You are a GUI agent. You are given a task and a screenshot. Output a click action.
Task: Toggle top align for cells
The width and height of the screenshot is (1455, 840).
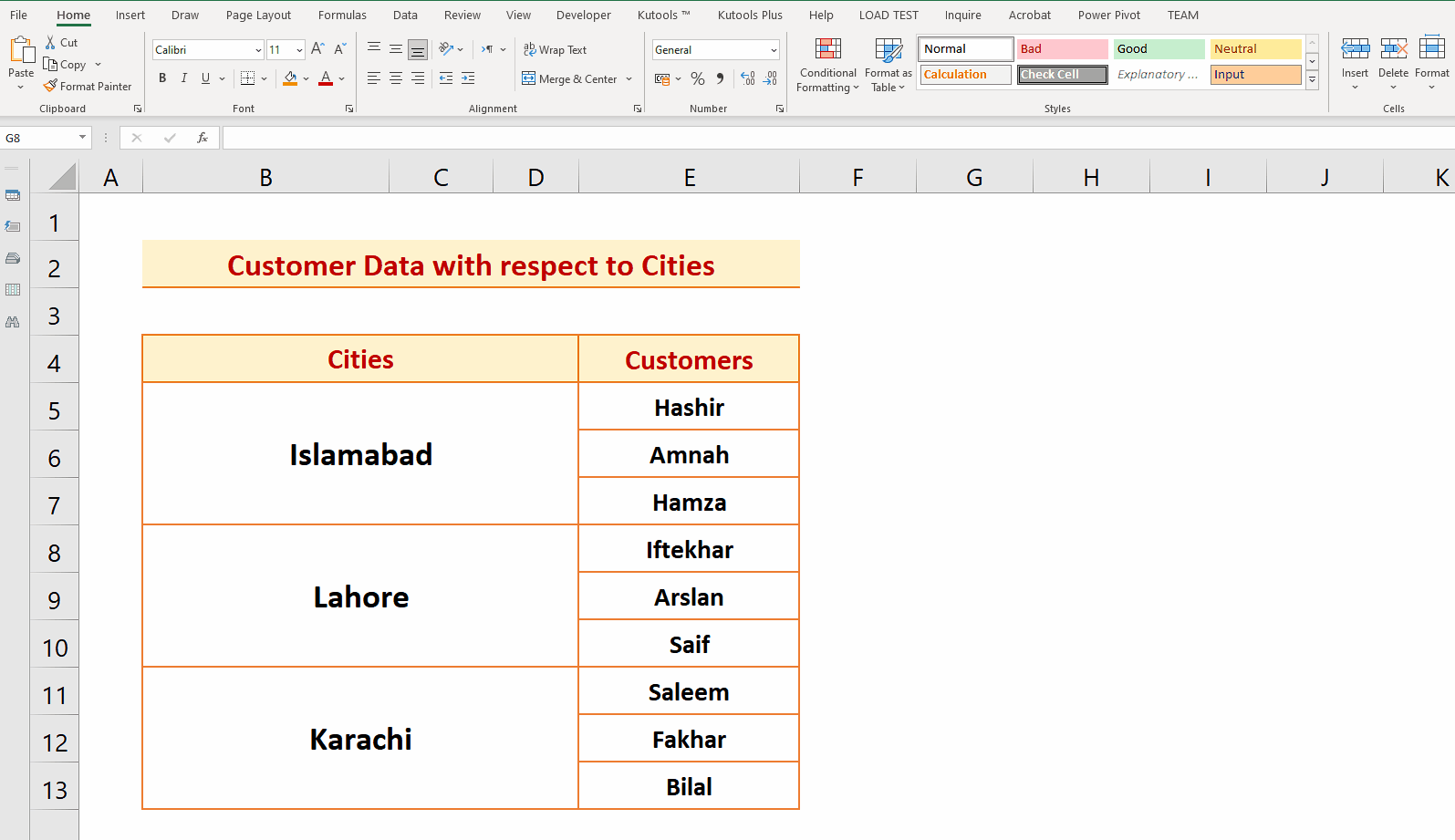click(x=374, y=49)
